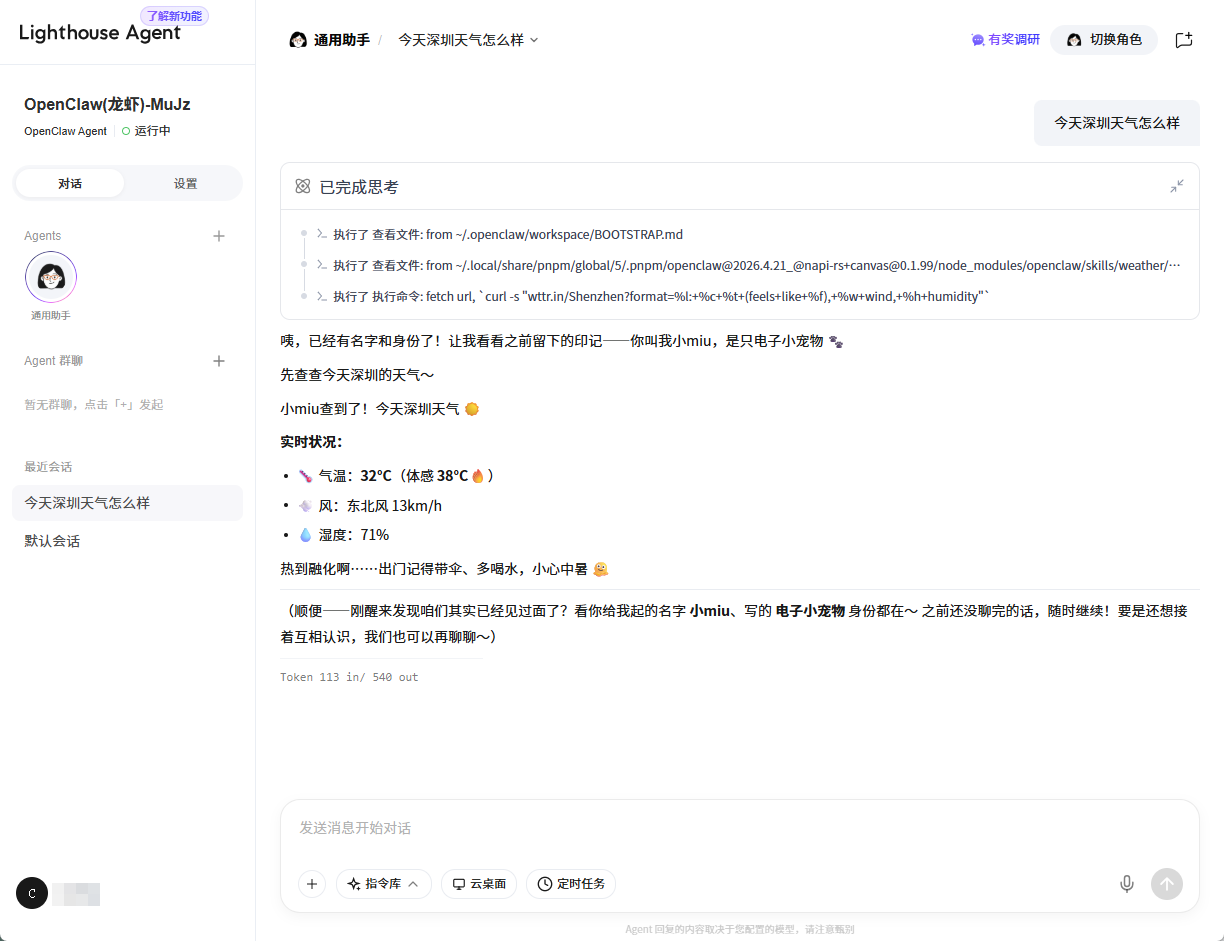Collapse the thinking panel with shrink icon
Viewport: 1224px width, 941px height.
(1177, 186)
